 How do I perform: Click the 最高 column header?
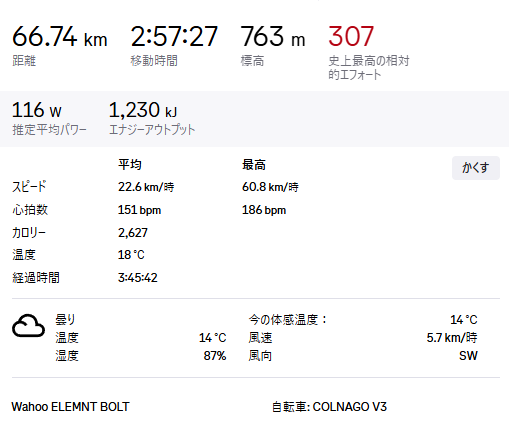254,165
